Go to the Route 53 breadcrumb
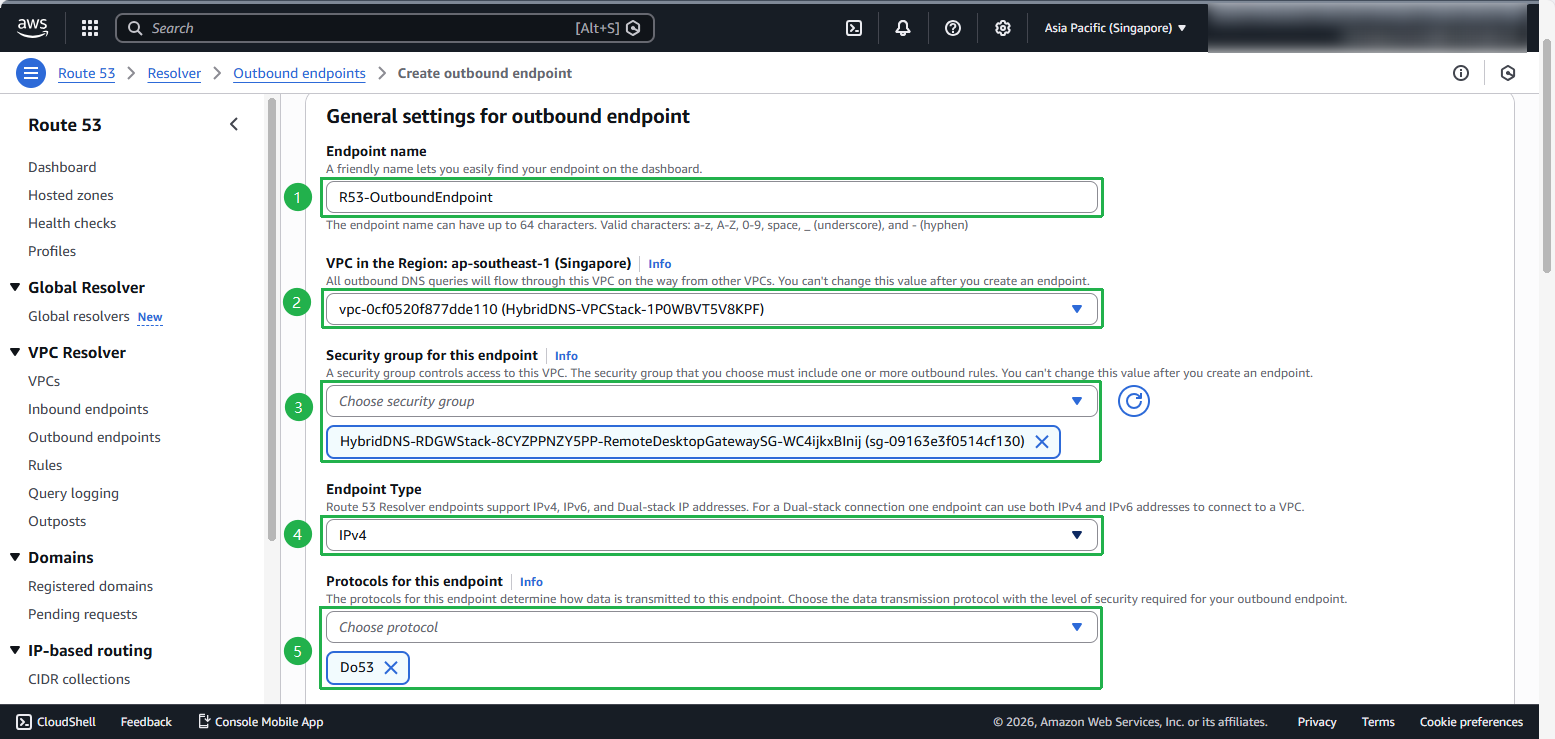Screen dimensions: 1555x739 tap(86, 73)
